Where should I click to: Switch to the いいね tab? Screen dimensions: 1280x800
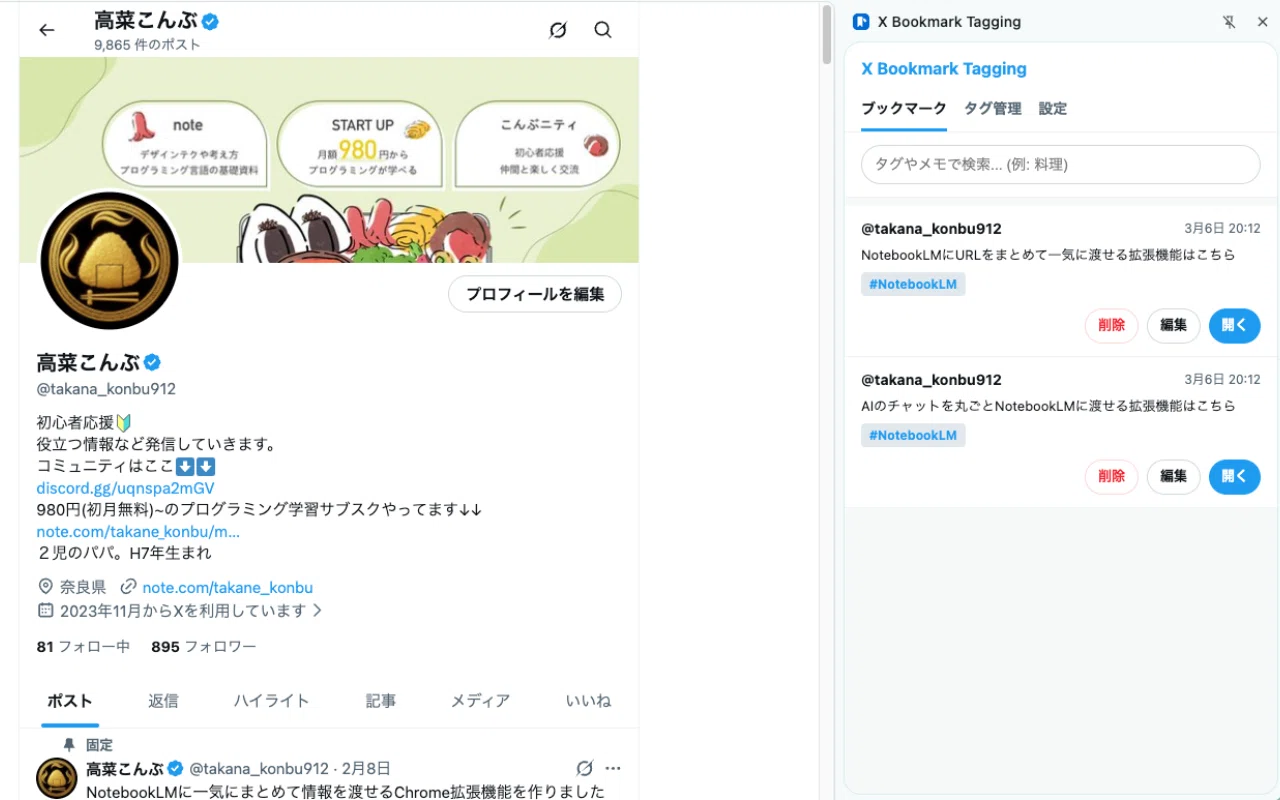tap(588, 701)
